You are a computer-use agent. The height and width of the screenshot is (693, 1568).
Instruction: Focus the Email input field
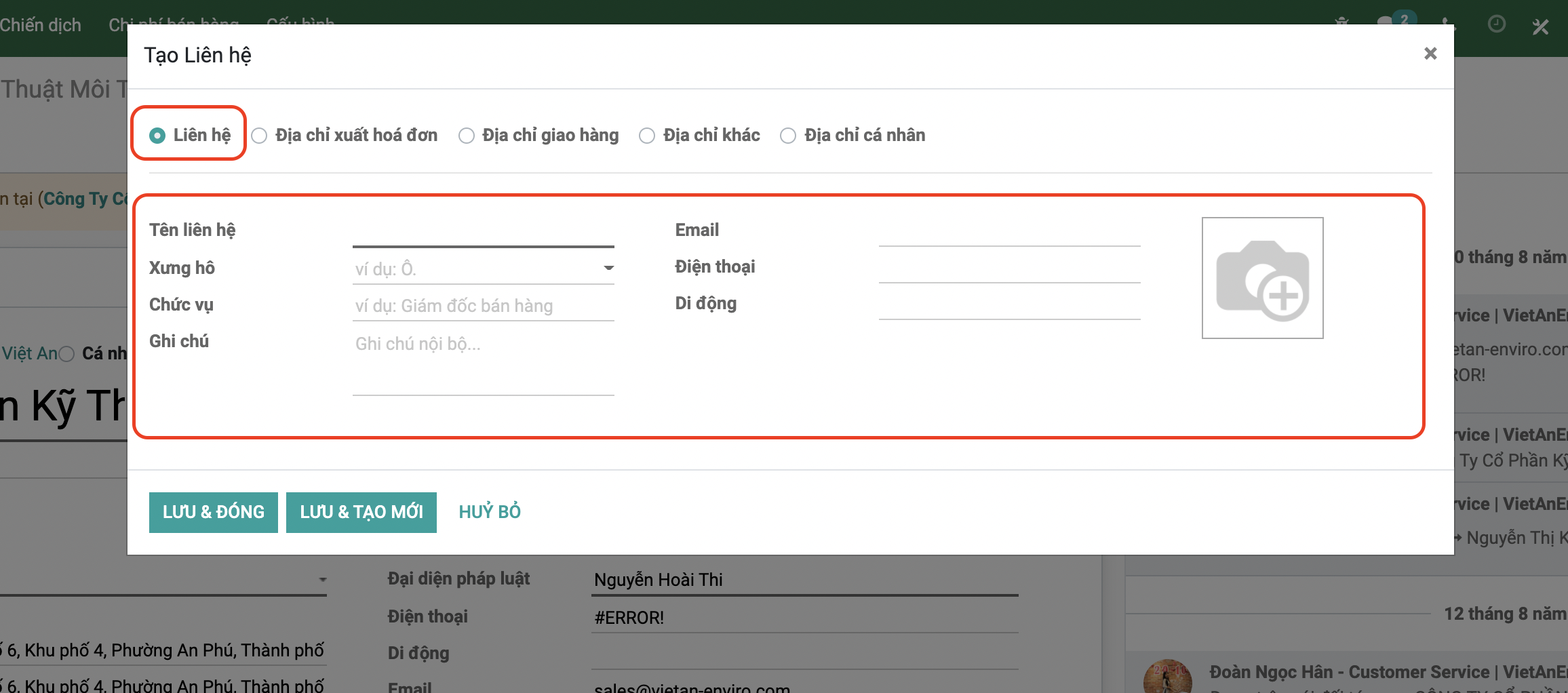pos(1010,231)
